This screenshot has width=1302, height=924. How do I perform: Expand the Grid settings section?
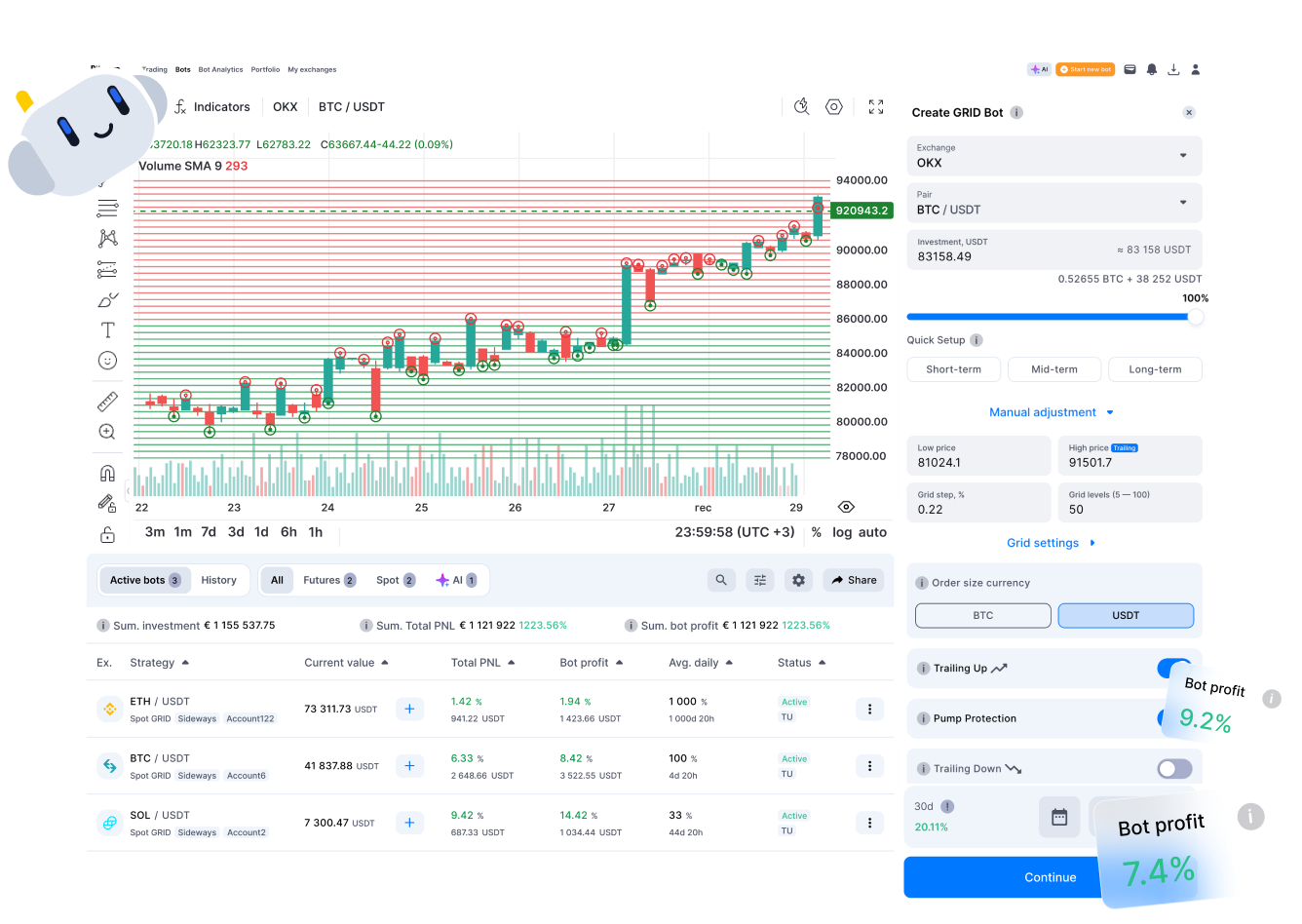[x=1051, y=543]
